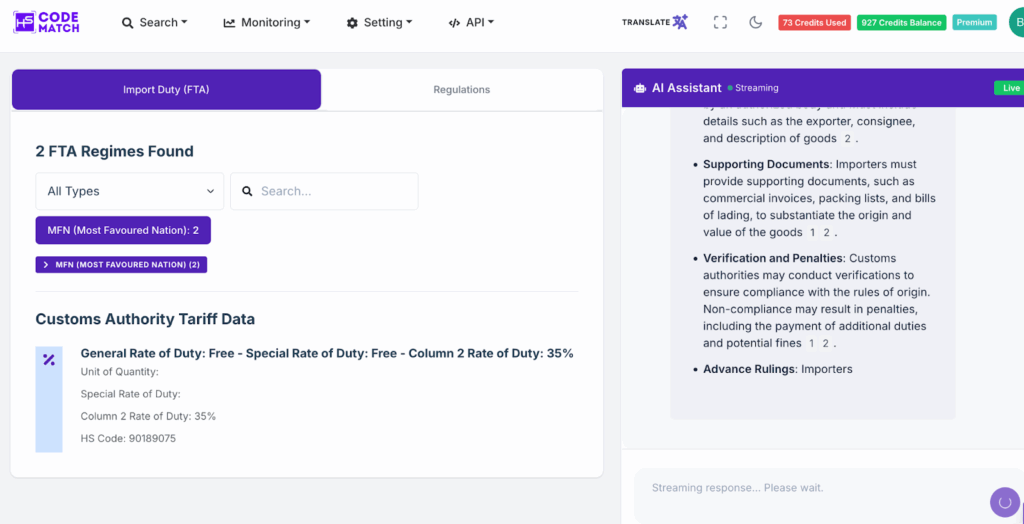
Task: Open the Search dropdown menu
Action: 154,22
